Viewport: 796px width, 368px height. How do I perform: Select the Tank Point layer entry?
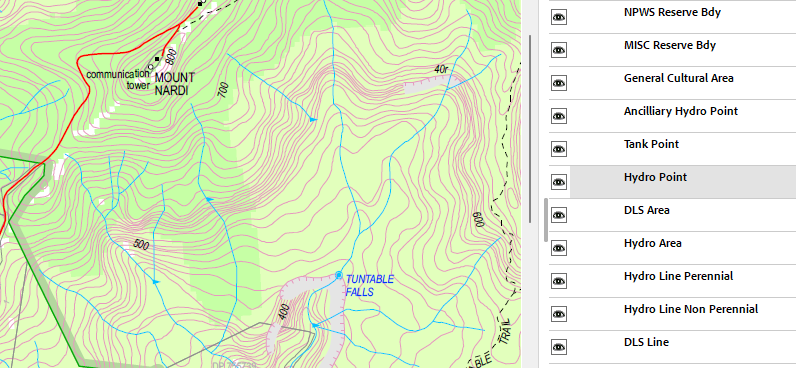tap(683, 149)
